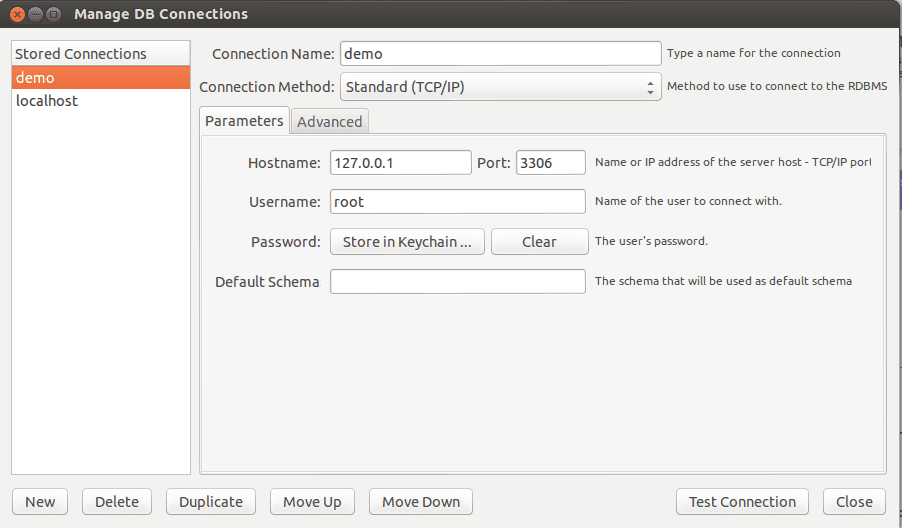This screenshot has height=528, width=902.
Task: Maximize the Manage DB Connections window
Action: pos(53,14)
